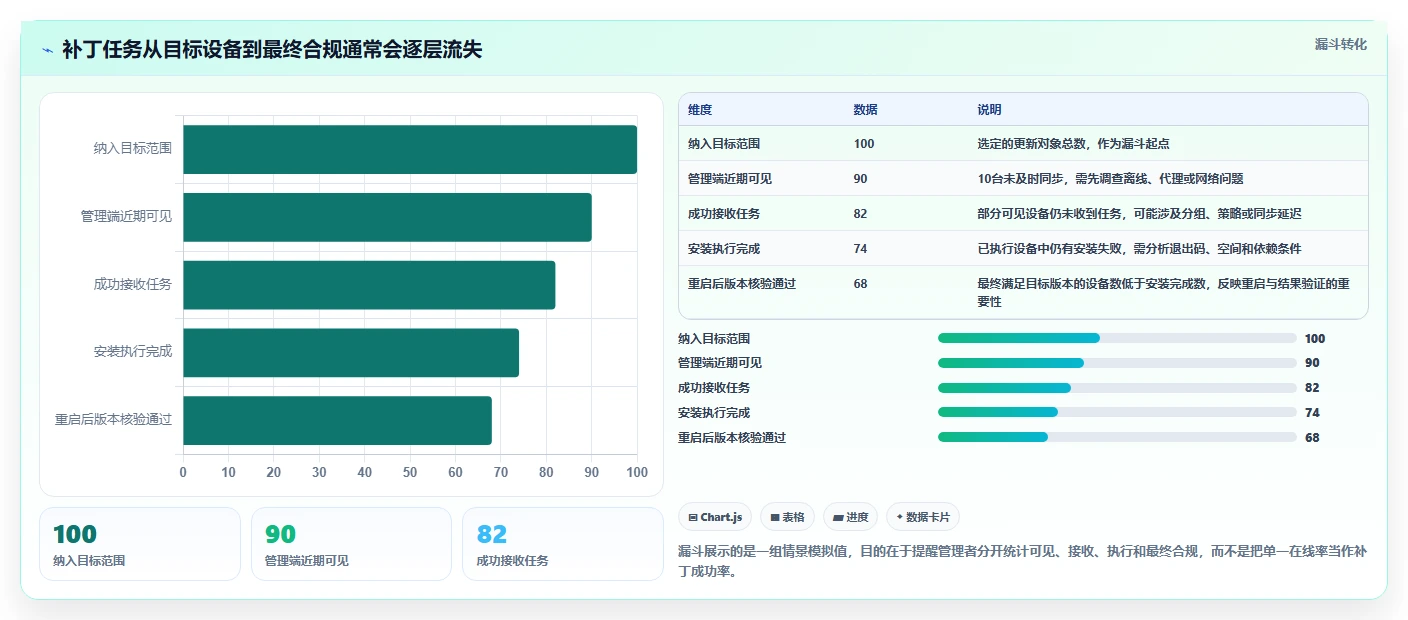Click the chart y-axis label 成功接收任务
This screenshot has height=620, width=1408.
point(133,284)
